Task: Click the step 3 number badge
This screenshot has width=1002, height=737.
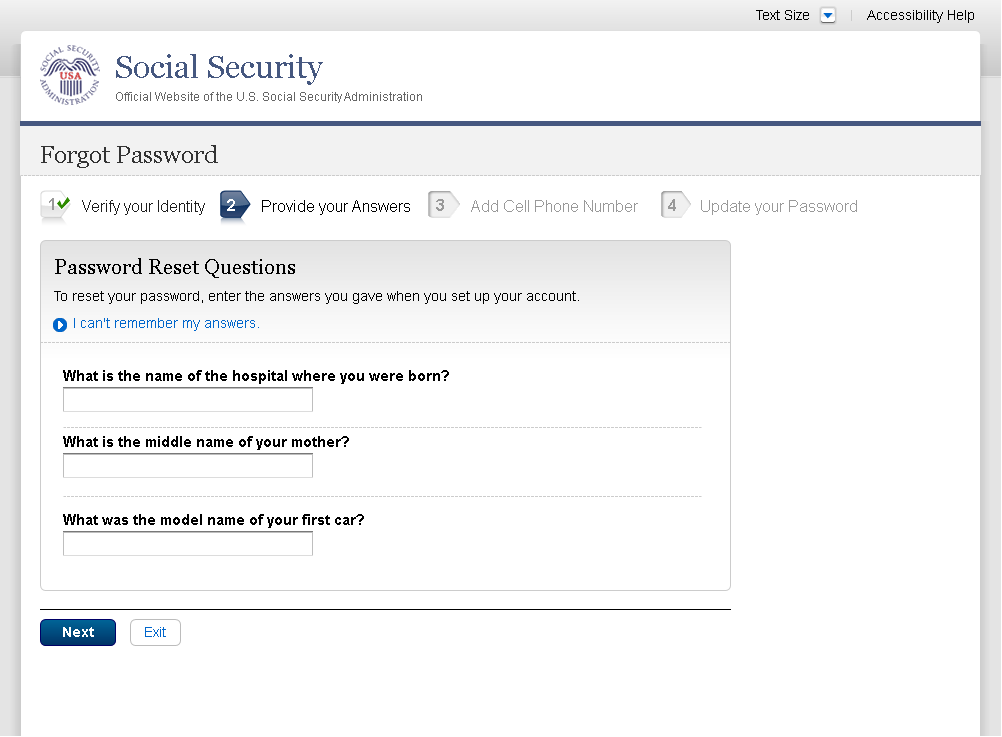Action: pos(441,205)
